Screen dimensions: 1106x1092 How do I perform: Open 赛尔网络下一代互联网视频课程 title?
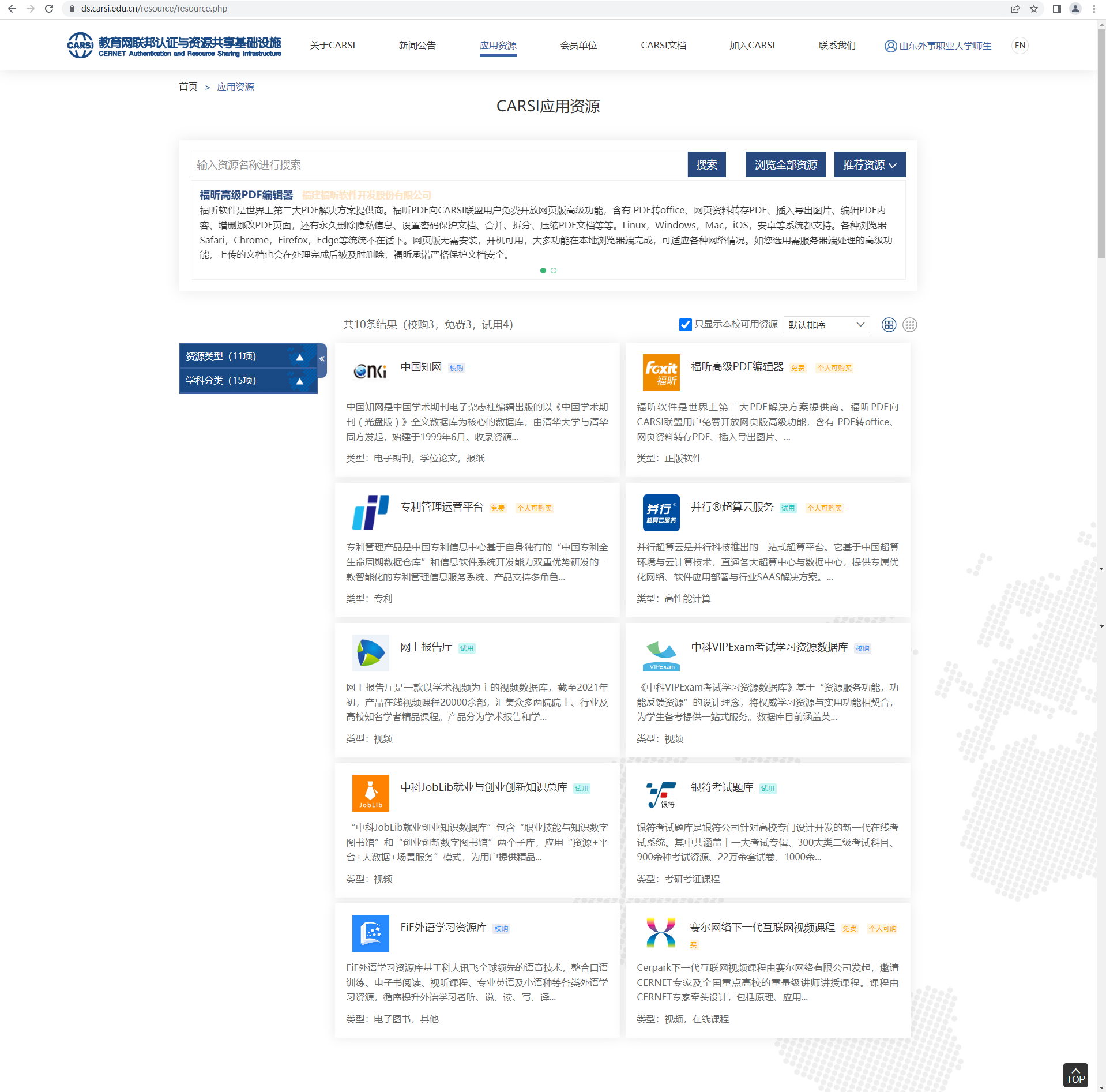tap(762, 928)
